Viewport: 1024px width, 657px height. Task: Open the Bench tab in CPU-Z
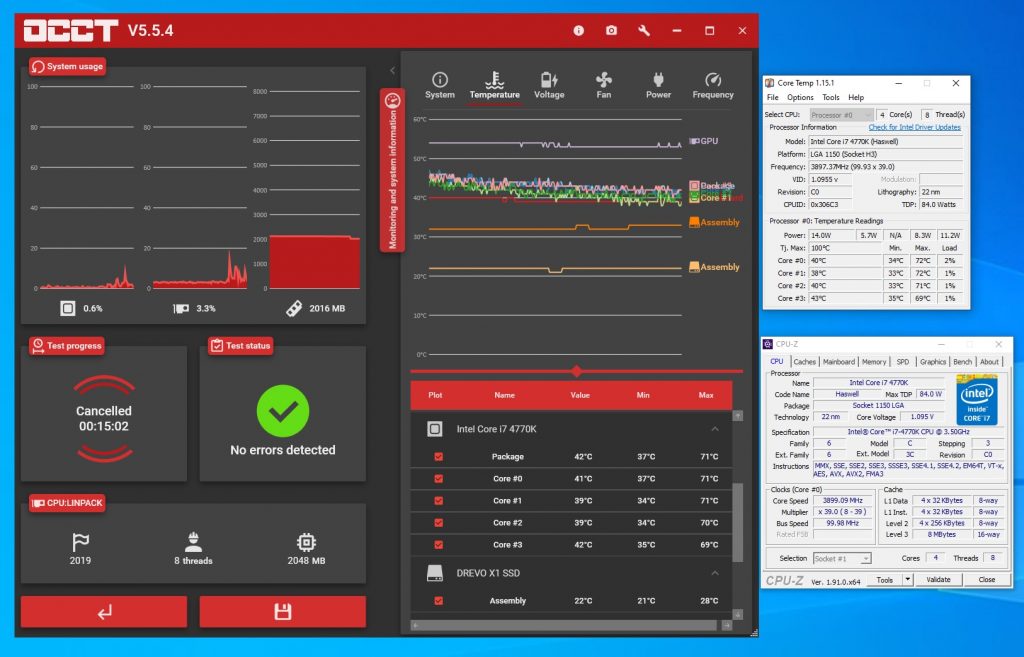962,362
